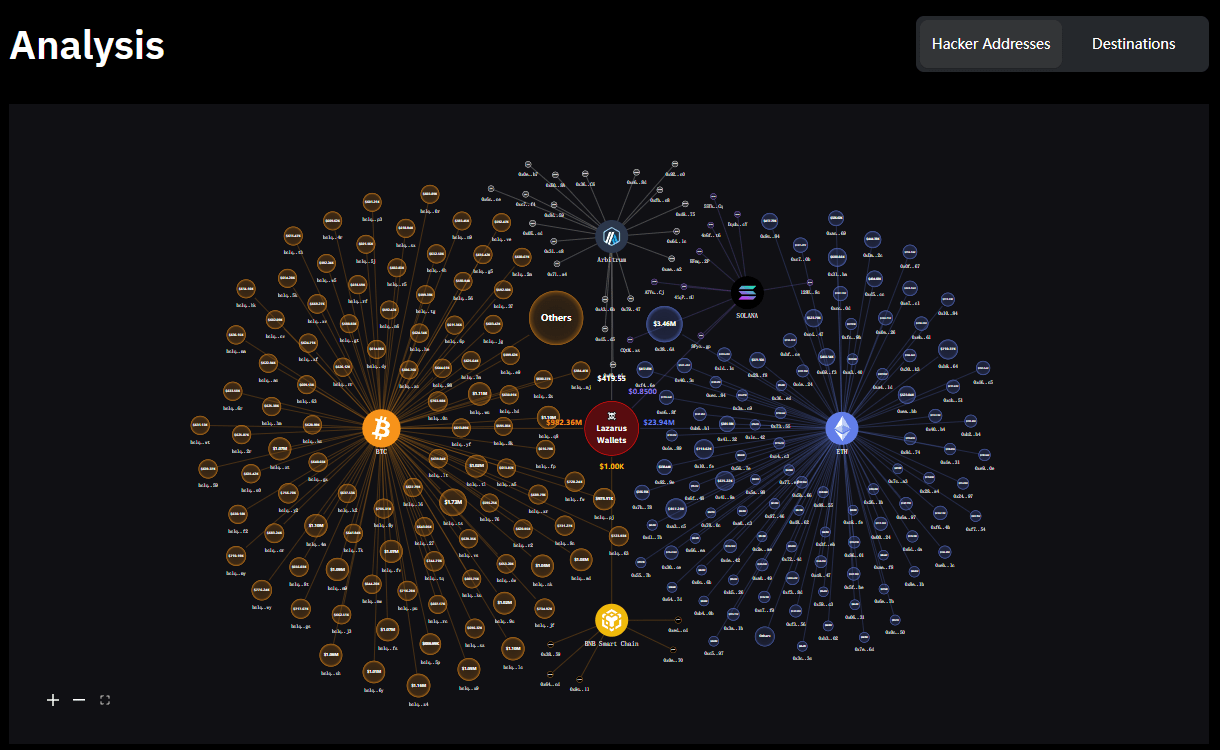
Task: Select the BNB Smart Chain node icon
Action: (x=611, y=620)
